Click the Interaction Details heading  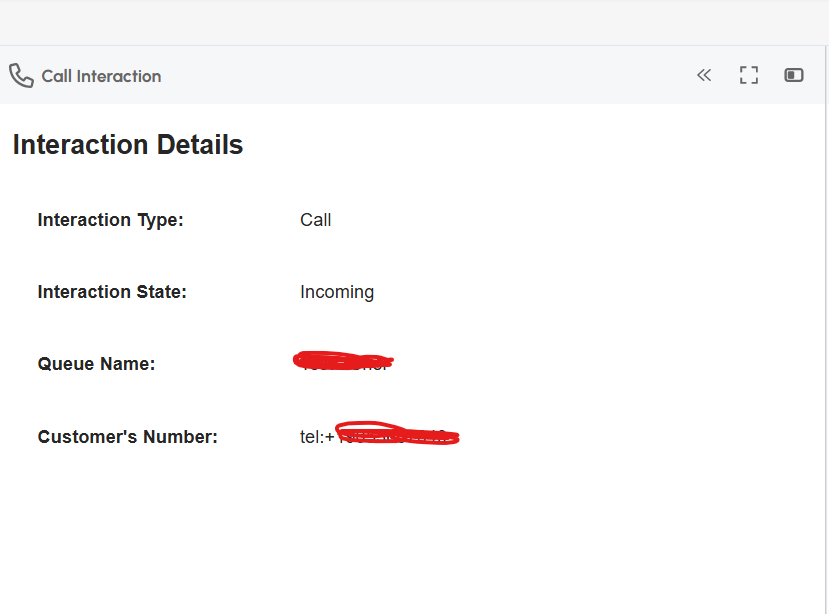tap(128, 145)
